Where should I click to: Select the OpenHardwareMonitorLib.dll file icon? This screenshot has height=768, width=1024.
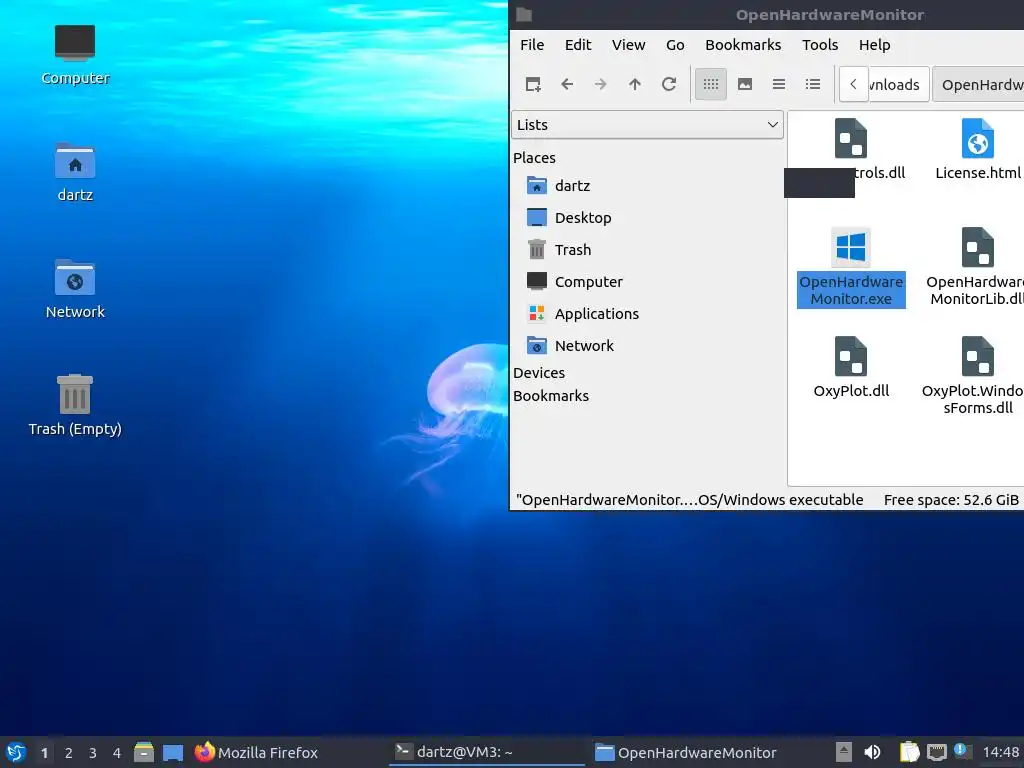978,248
